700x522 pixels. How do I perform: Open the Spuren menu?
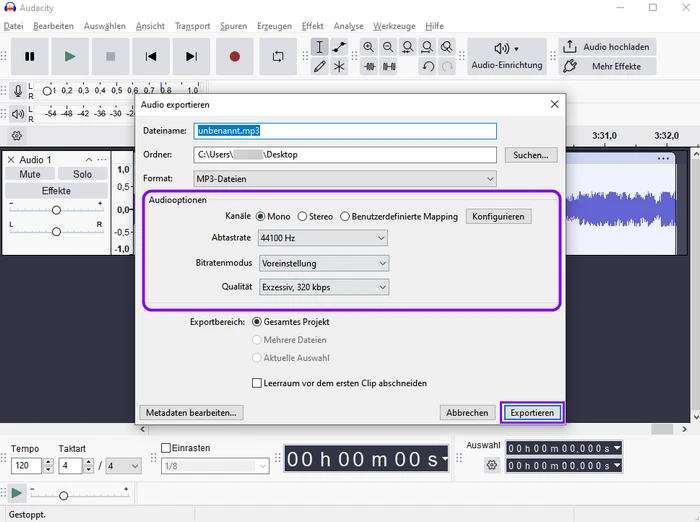click(x=233, y=26)
